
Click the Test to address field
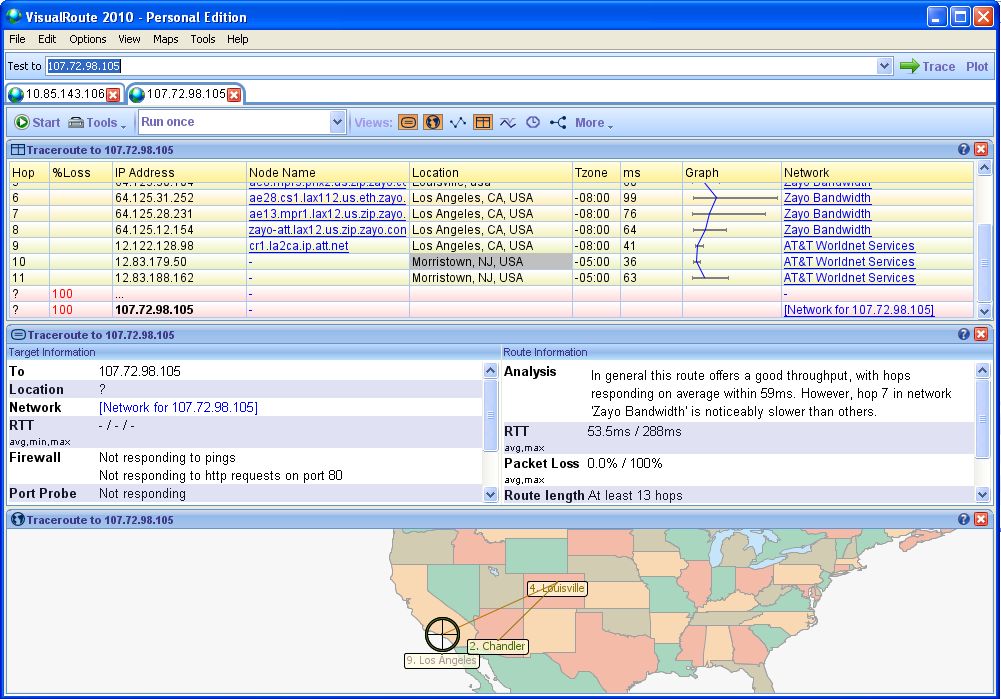(x=461, y=66)
